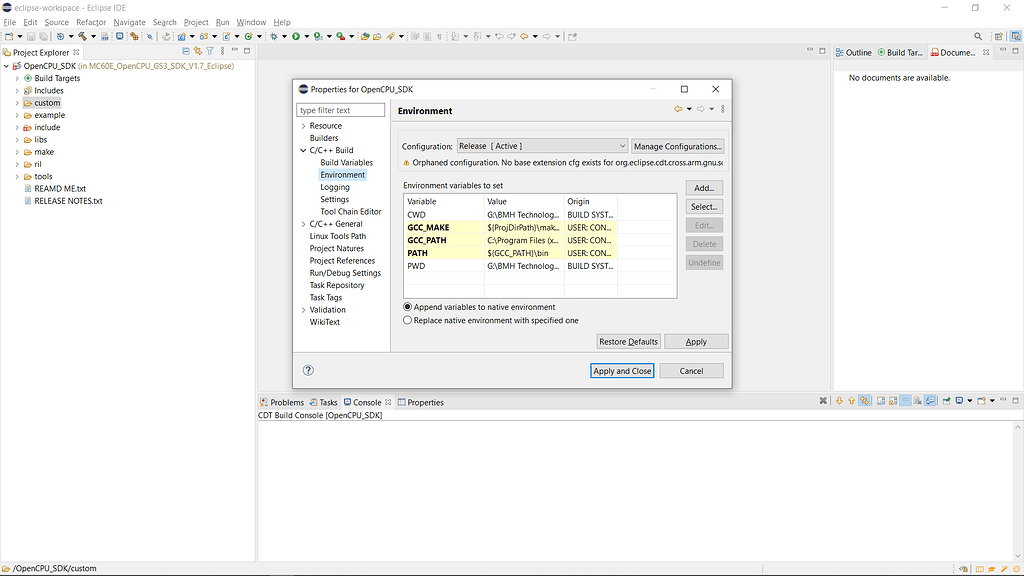Click the Build hammer icon in the toolbar
This screenshot has height=576, width=1024.
(x=80, y=36)
